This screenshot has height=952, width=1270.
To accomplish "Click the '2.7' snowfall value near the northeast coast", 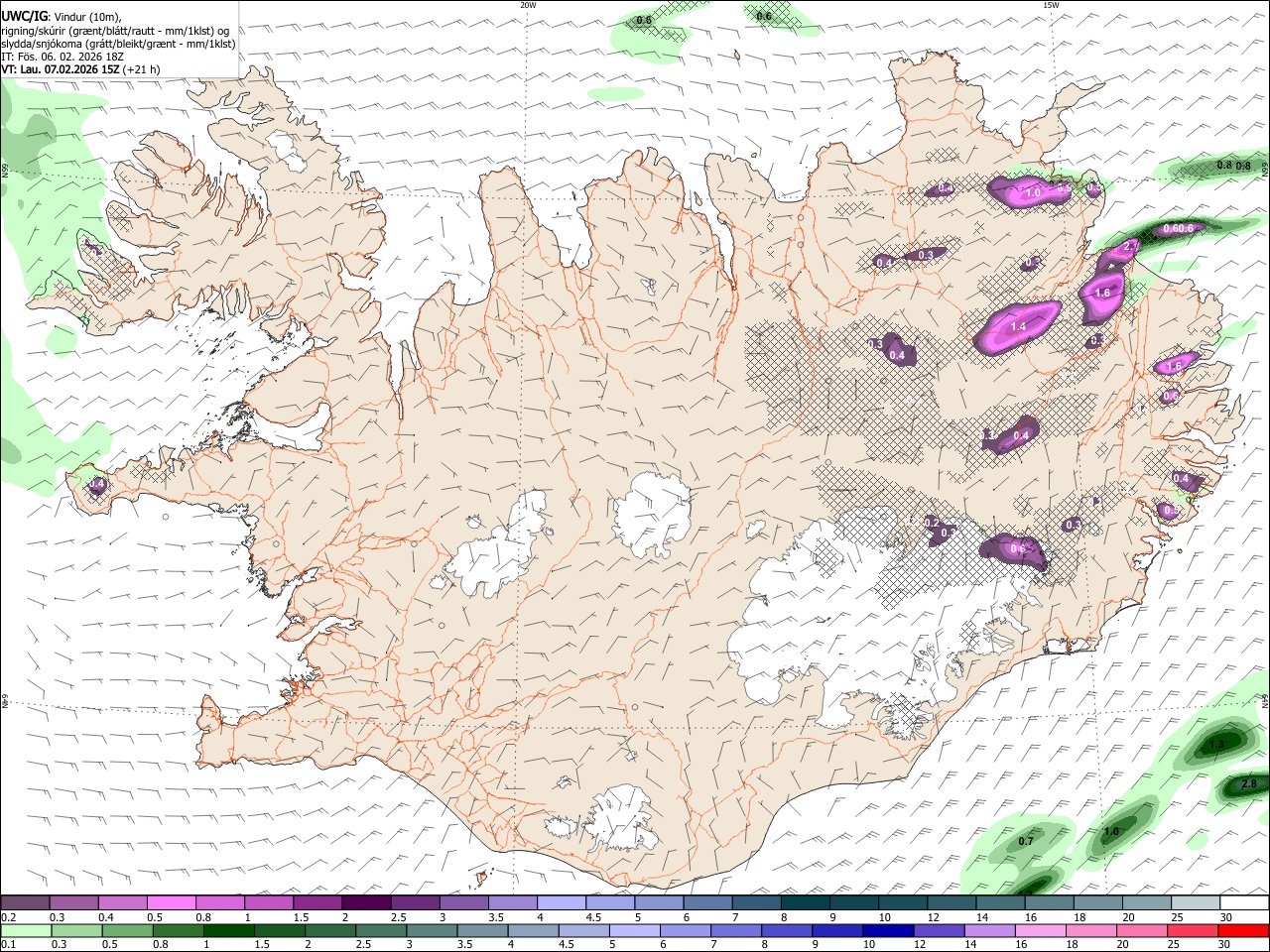I will point(1130,246).
